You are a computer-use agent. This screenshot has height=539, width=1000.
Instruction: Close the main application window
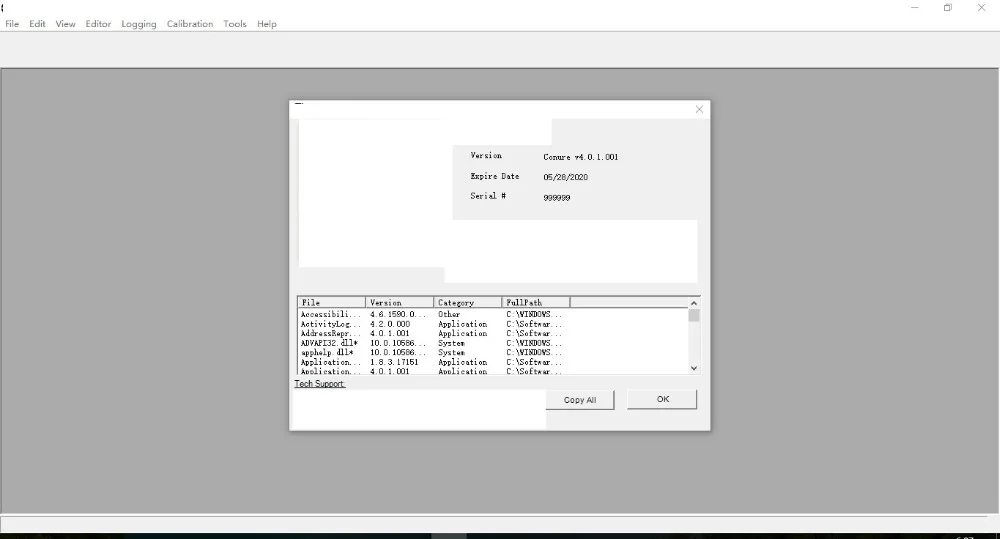click(x=982, y=8)
